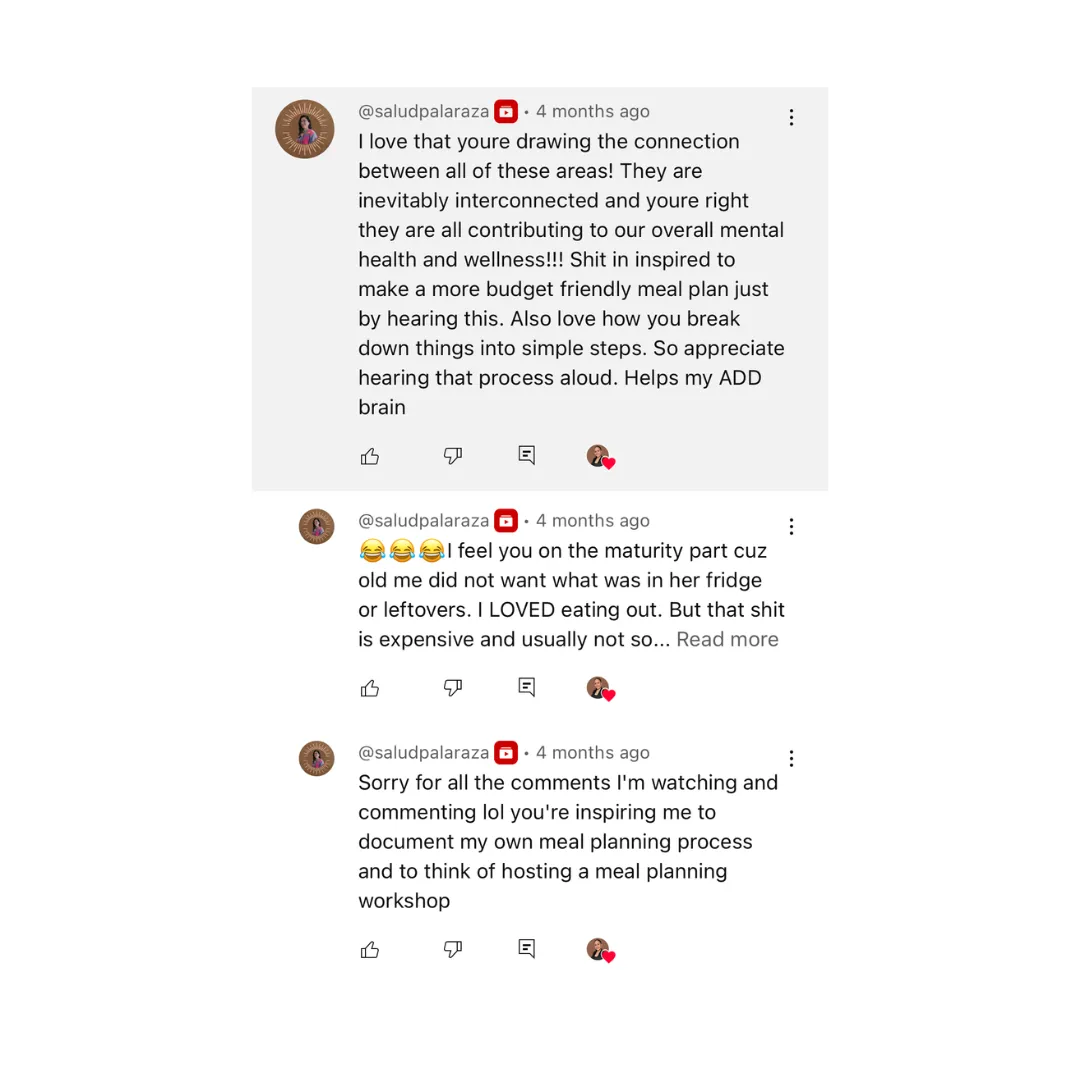Click the avatar beside the maturity comment

click(x=317, y=527)
